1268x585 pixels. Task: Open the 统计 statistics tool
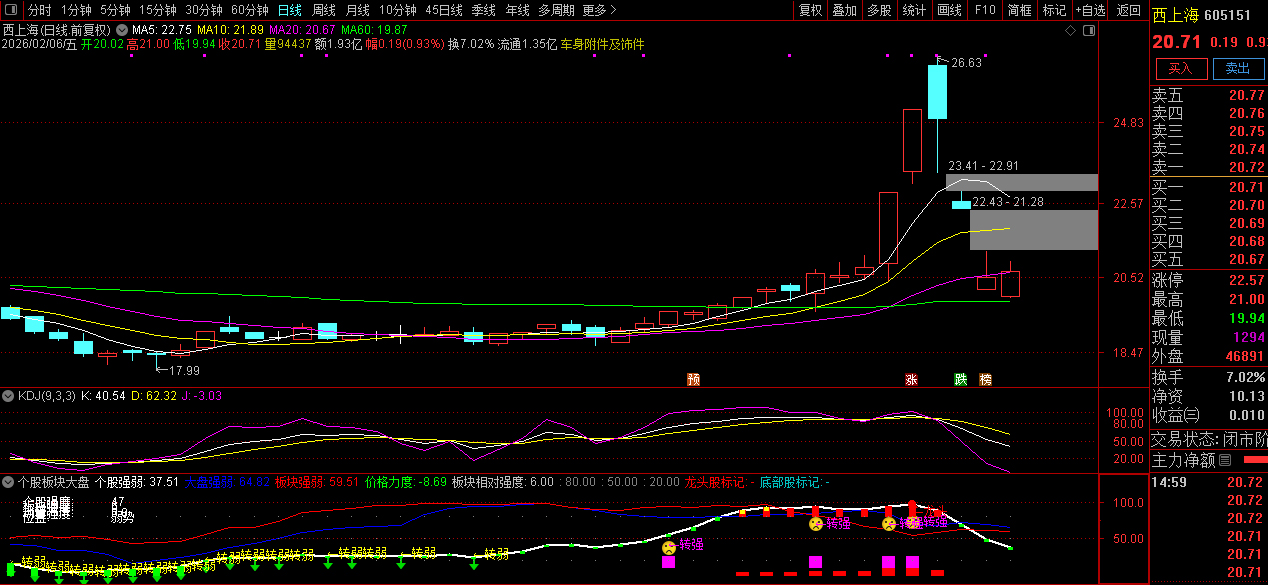(914, 10)
